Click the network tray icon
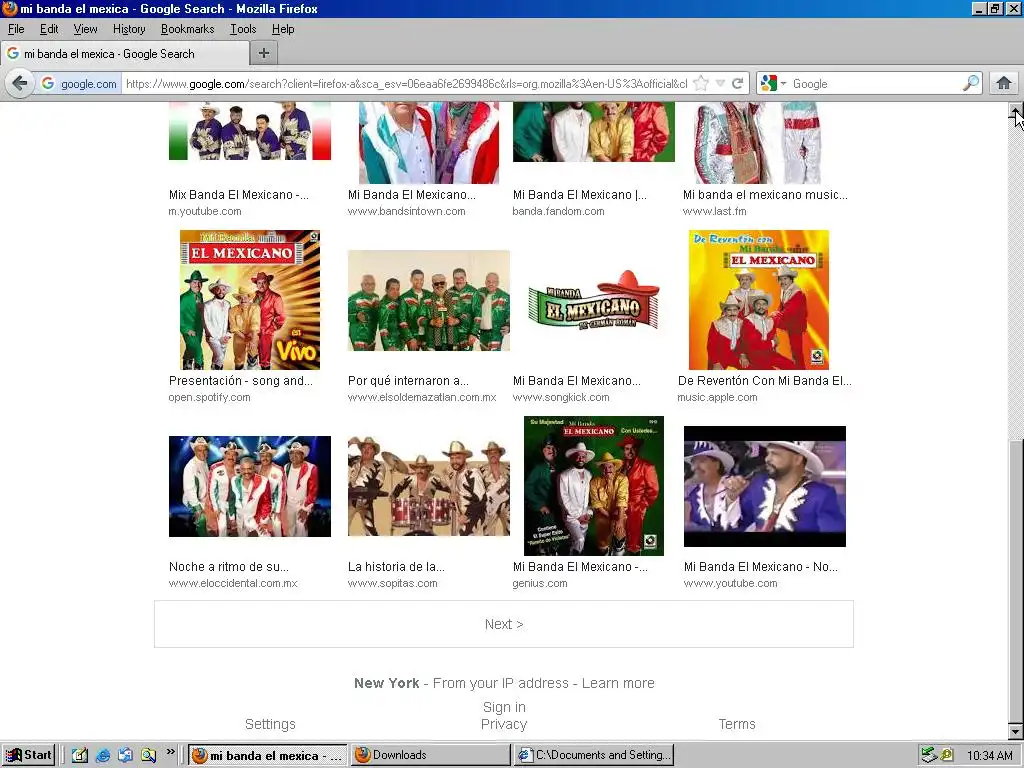 coord(929,755)
